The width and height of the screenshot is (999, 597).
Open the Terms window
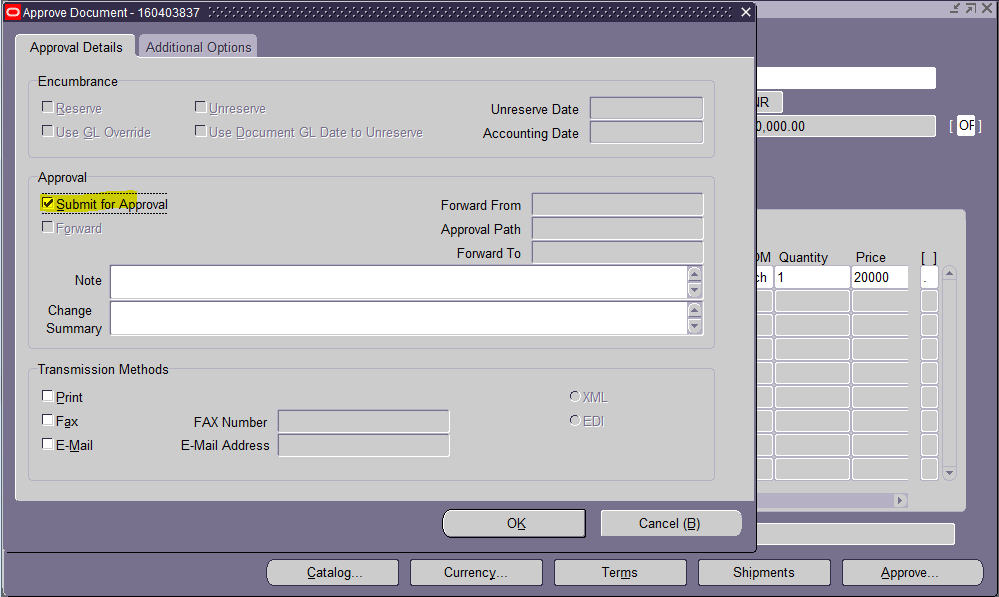pyautogui.click(x=619, y=572)
